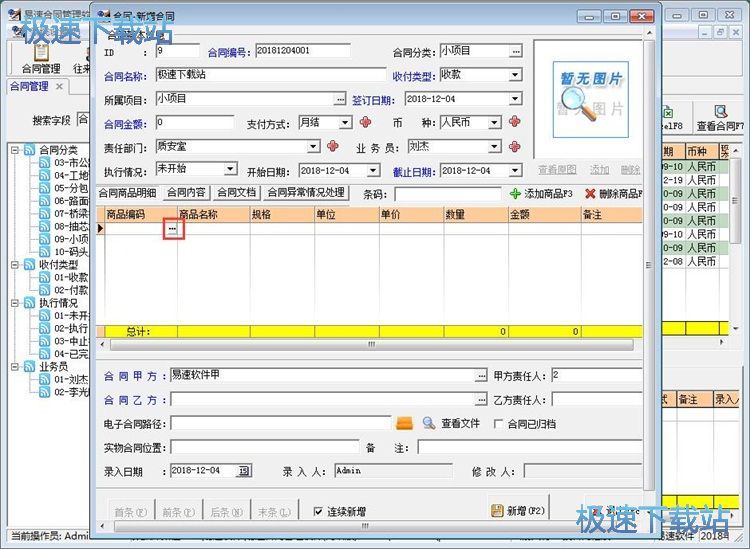Click the goods grid horizontal scrollbar
The width and height of the screenshot is (750, 549).
coord(371,344)
